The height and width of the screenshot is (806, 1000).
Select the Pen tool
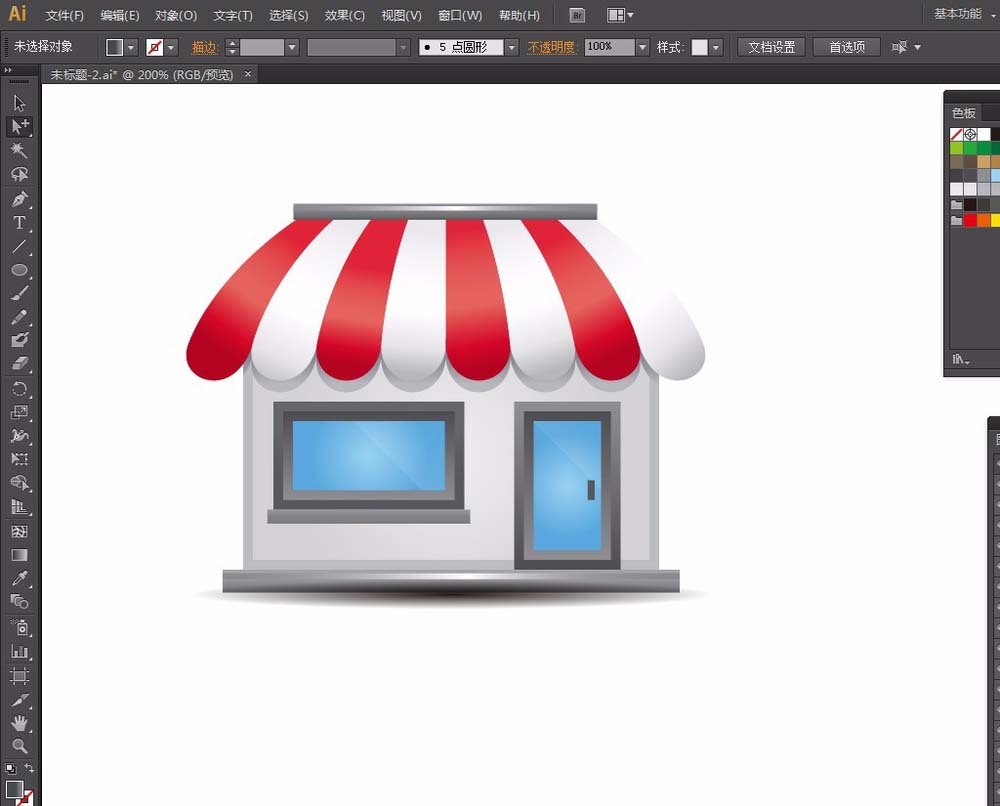(19, 199)
